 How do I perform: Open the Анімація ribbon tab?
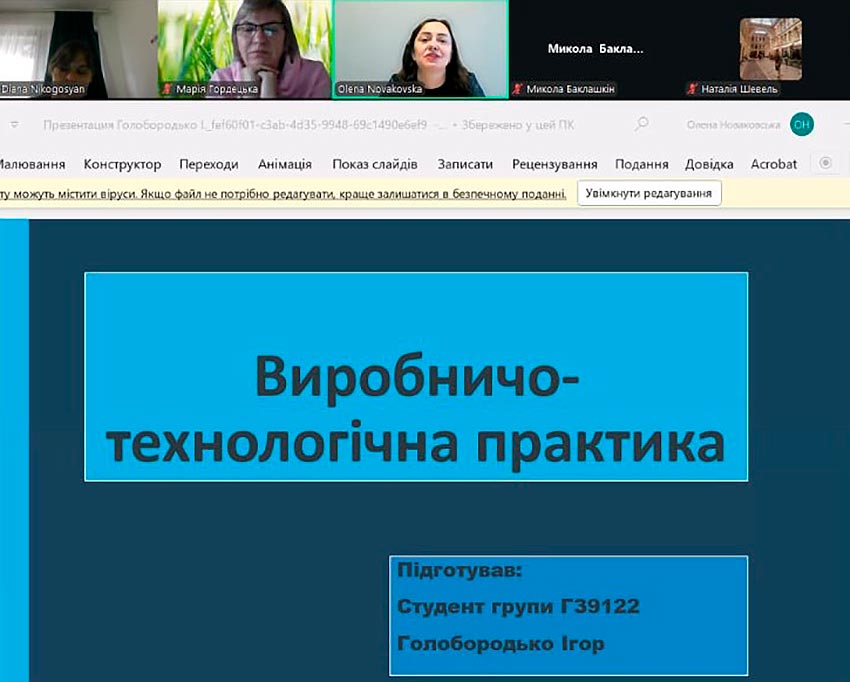[284, 164]
